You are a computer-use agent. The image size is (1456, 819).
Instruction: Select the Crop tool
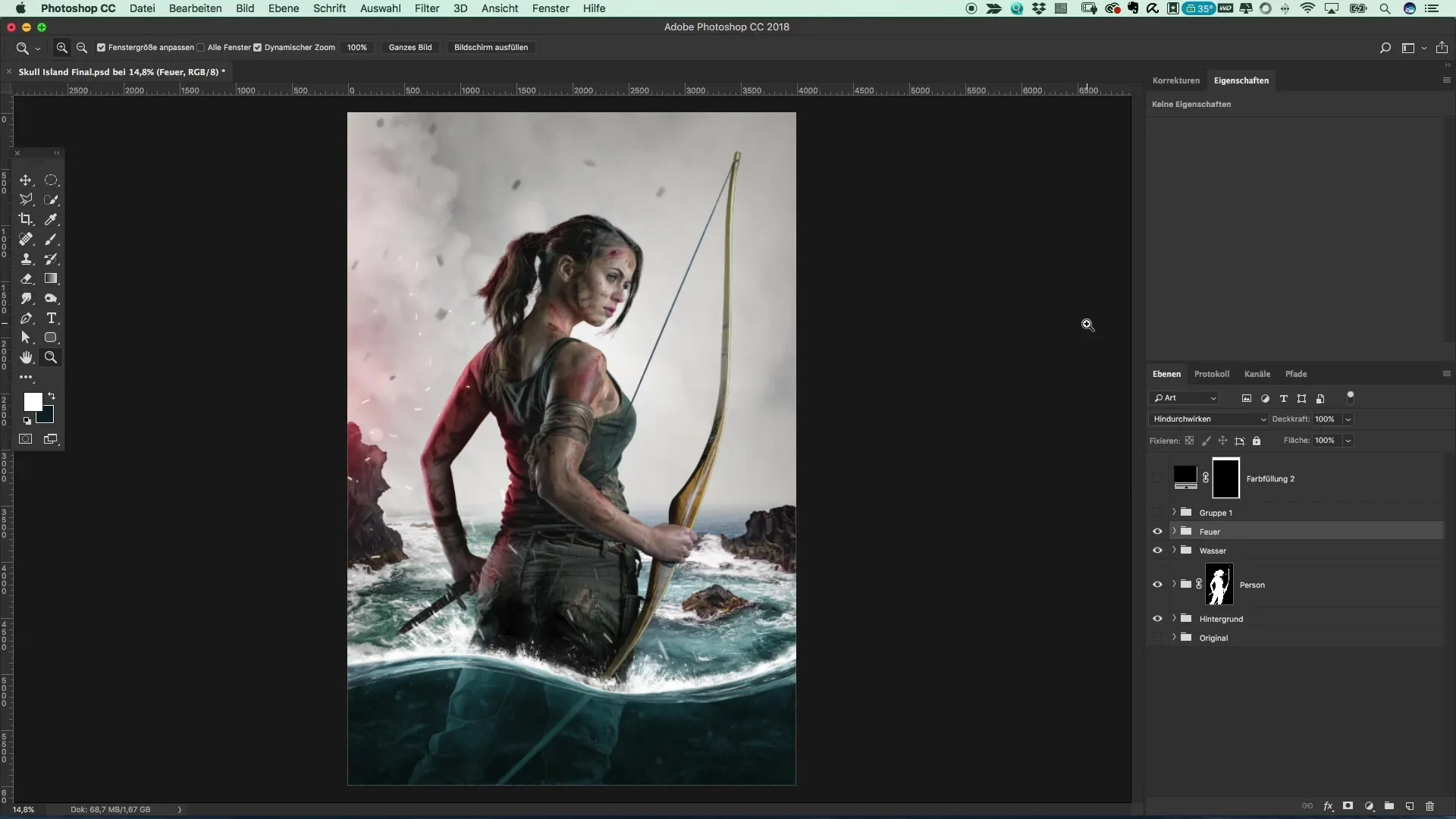coord(26,219)
